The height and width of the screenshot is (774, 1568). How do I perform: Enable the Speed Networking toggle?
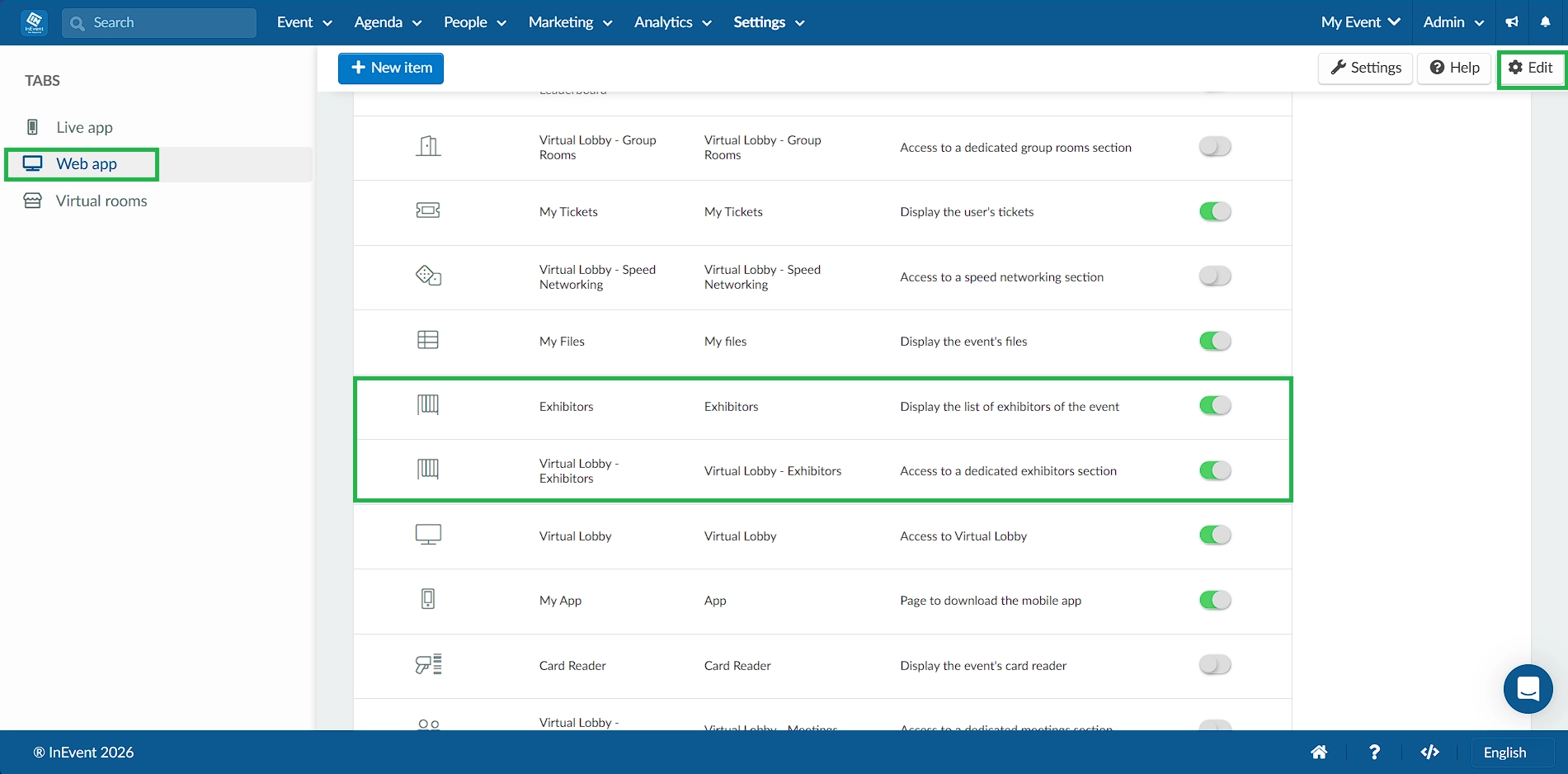pyautogui.click(x=1215, y=276)
